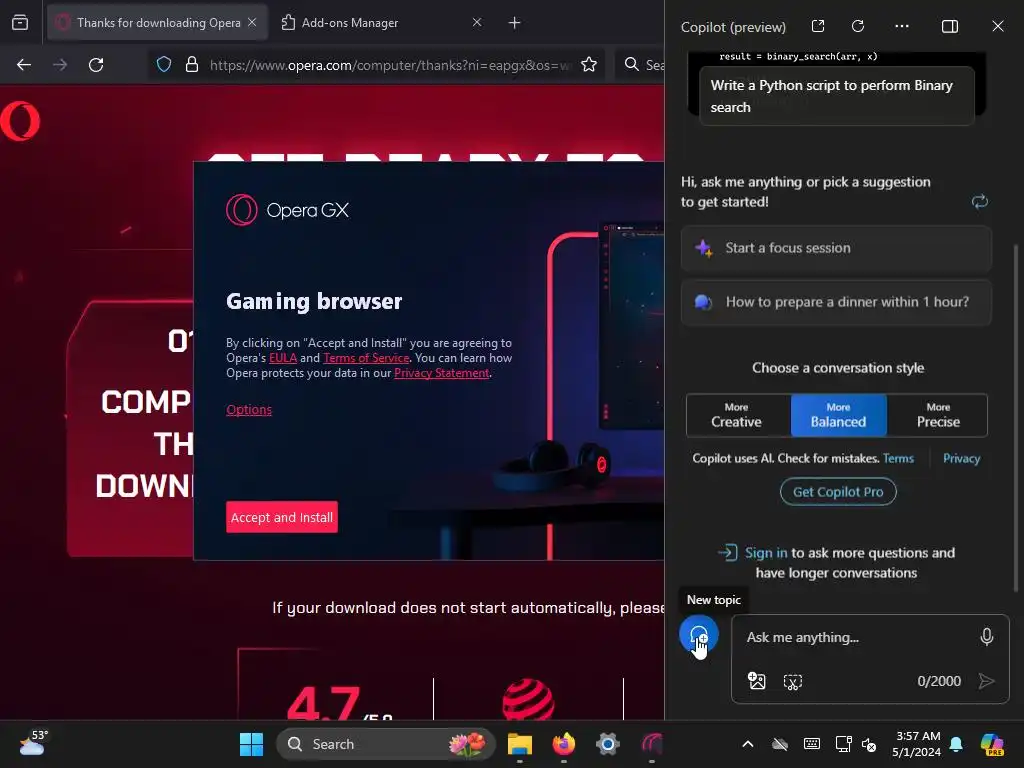Click the browser search box

640,65
